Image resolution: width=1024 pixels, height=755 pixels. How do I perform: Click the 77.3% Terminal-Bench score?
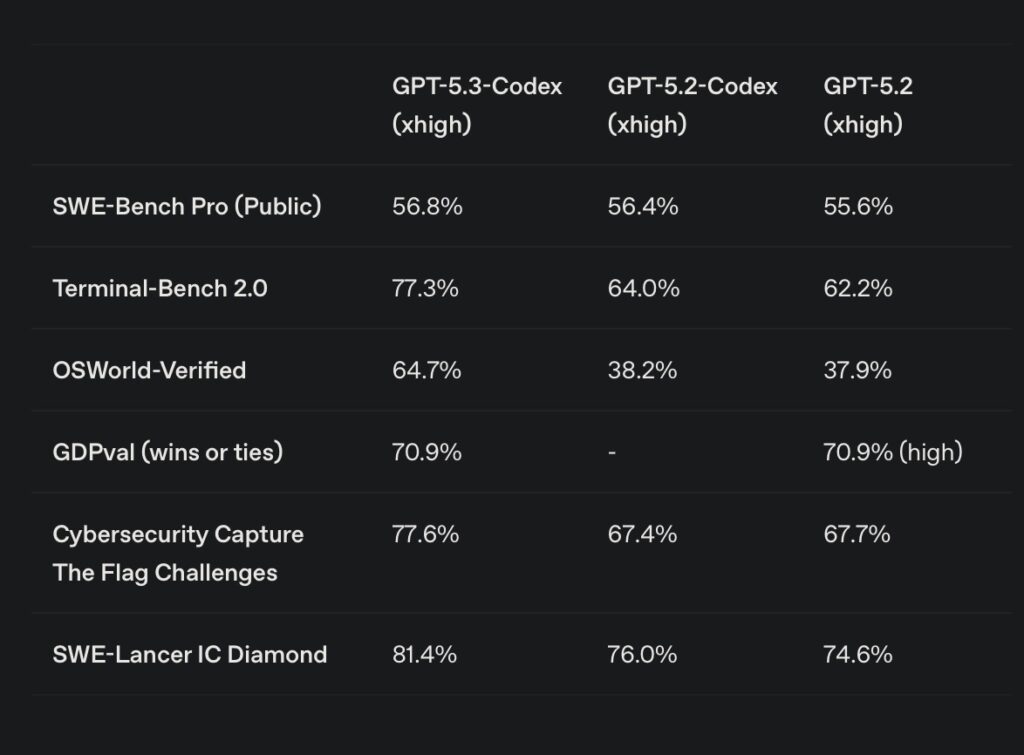(x=426, y=288)
